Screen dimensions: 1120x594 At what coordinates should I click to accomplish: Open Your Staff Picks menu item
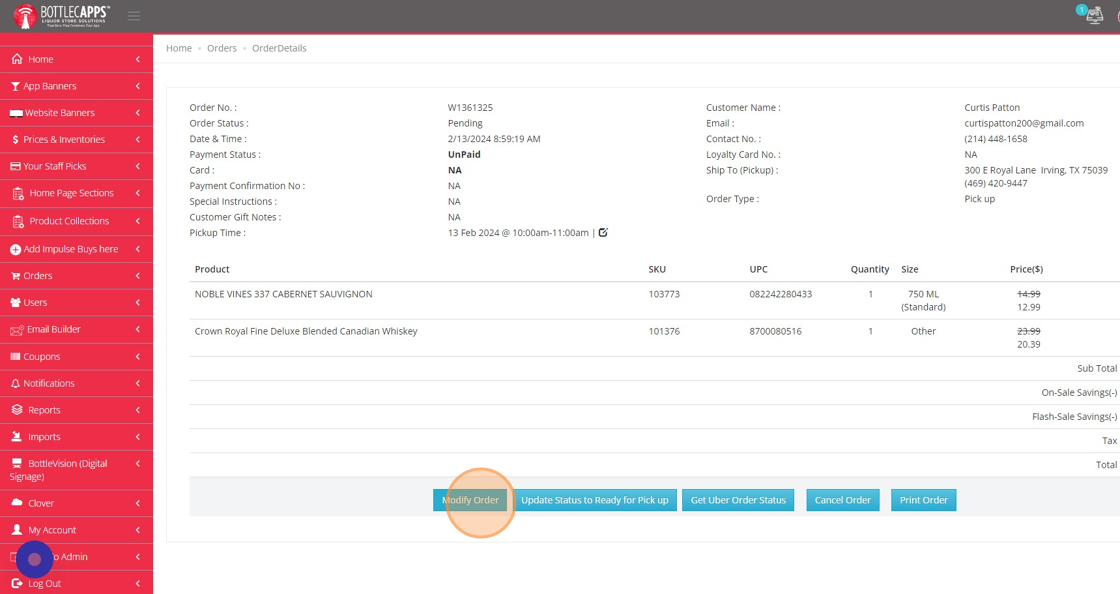[x=76, y=166]
